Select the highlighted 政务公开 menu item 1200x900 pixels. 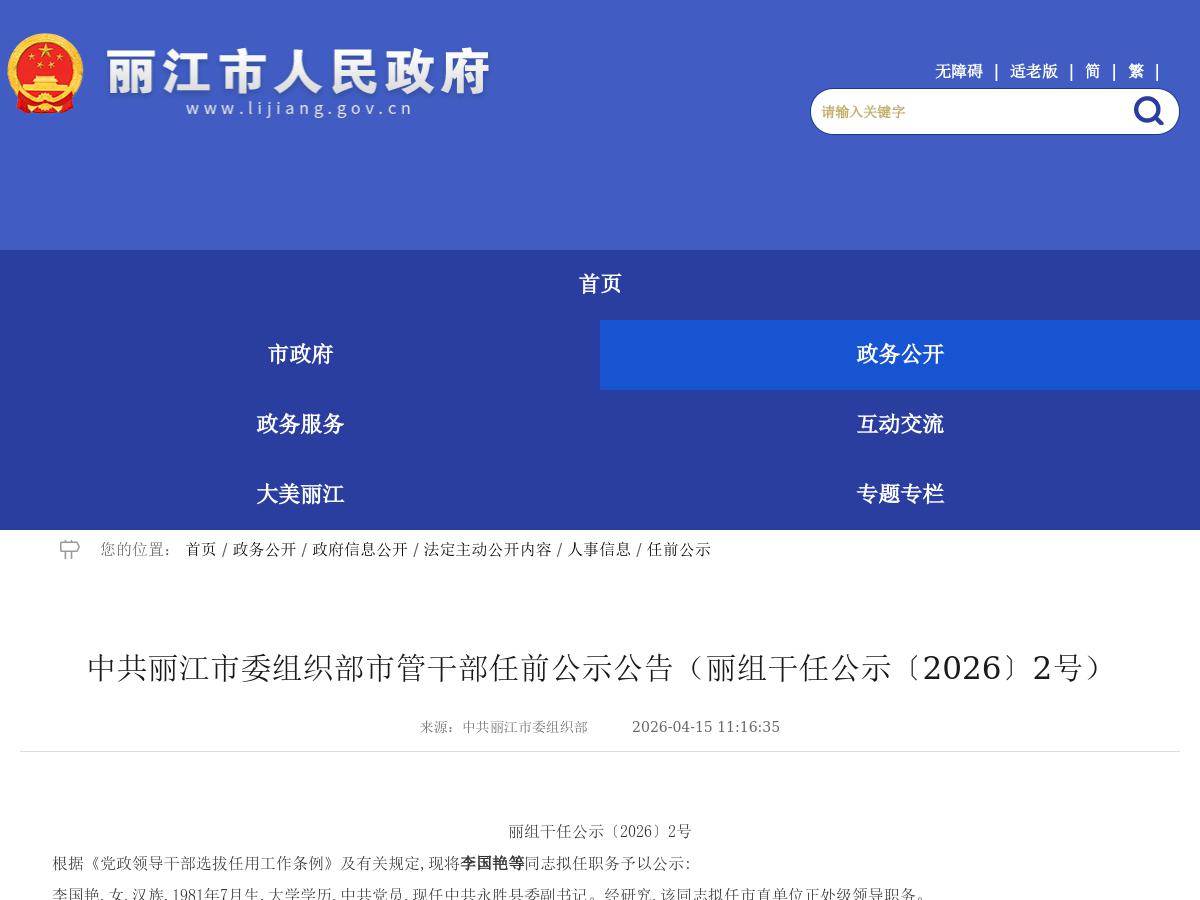tap(899, 354)
